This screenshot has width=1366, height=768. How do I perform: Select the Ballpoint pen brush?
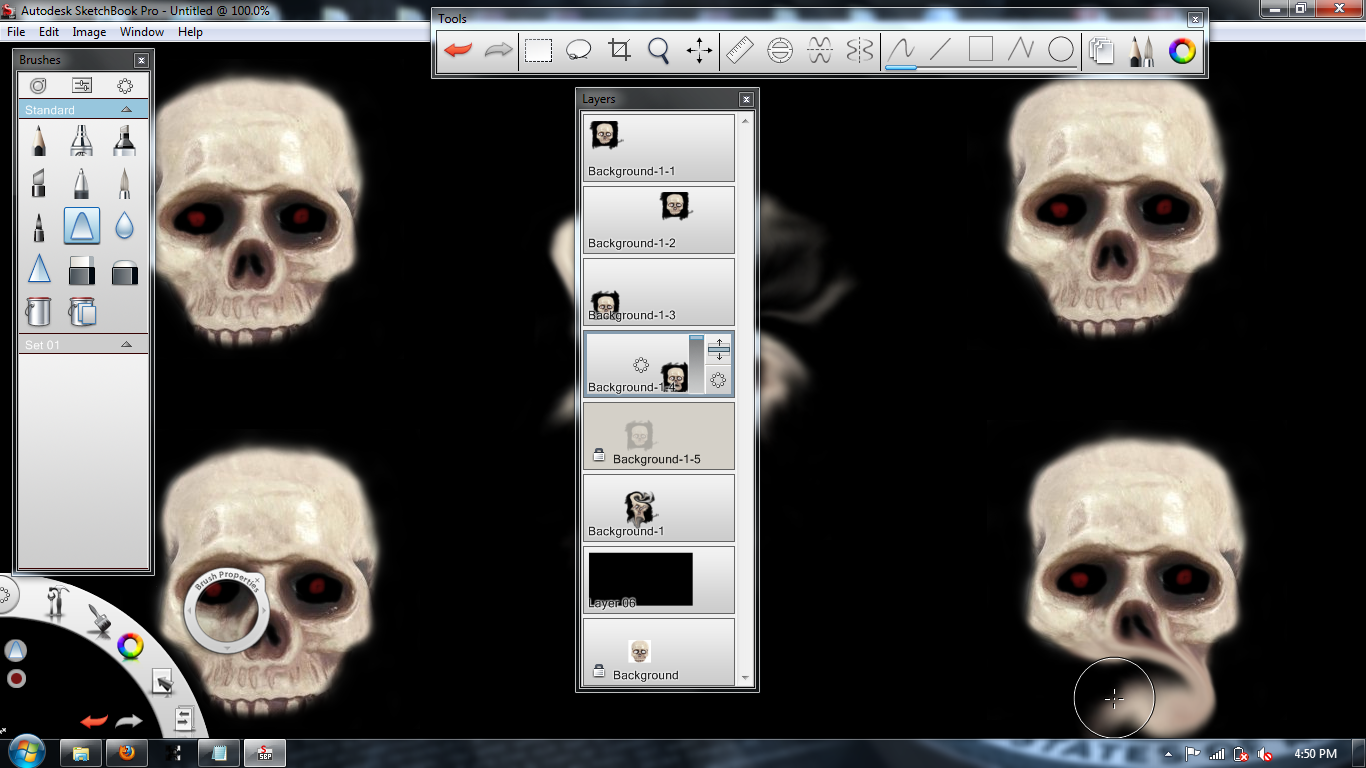(82, 183)
